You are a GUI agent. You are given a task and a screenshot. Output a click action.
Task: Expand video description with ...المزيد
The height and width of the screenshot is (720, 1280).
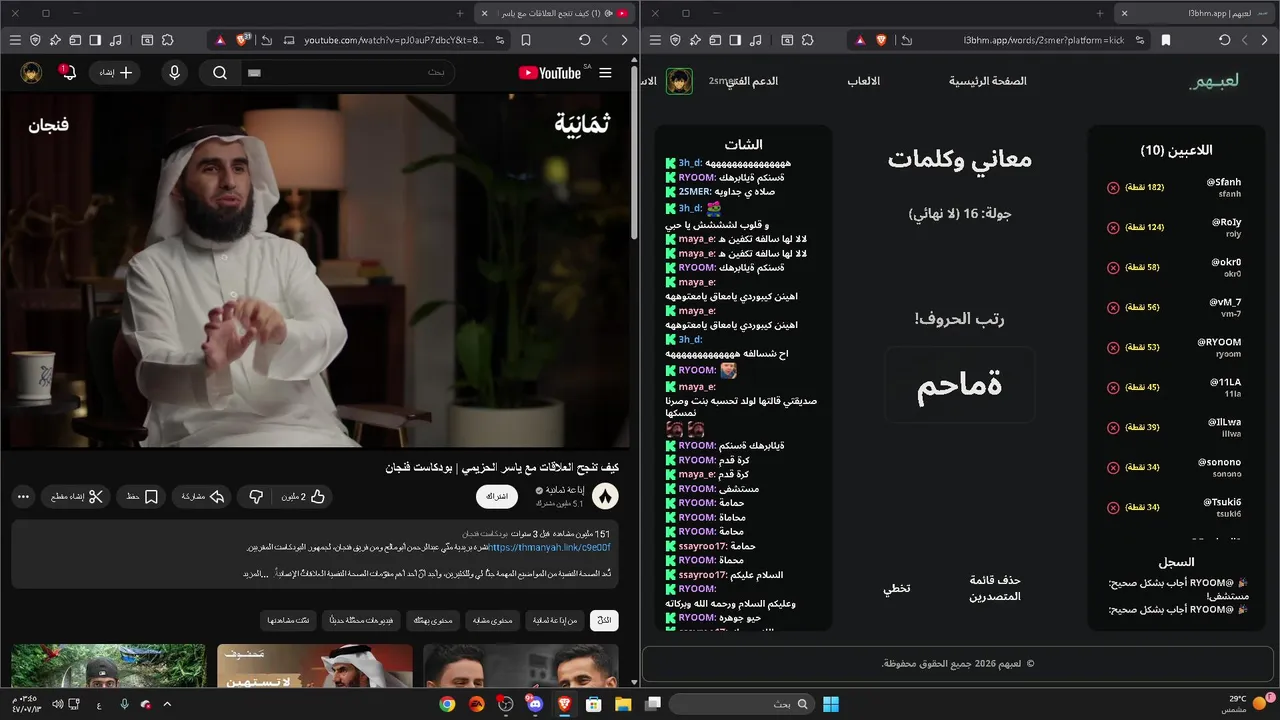point(257,574)
